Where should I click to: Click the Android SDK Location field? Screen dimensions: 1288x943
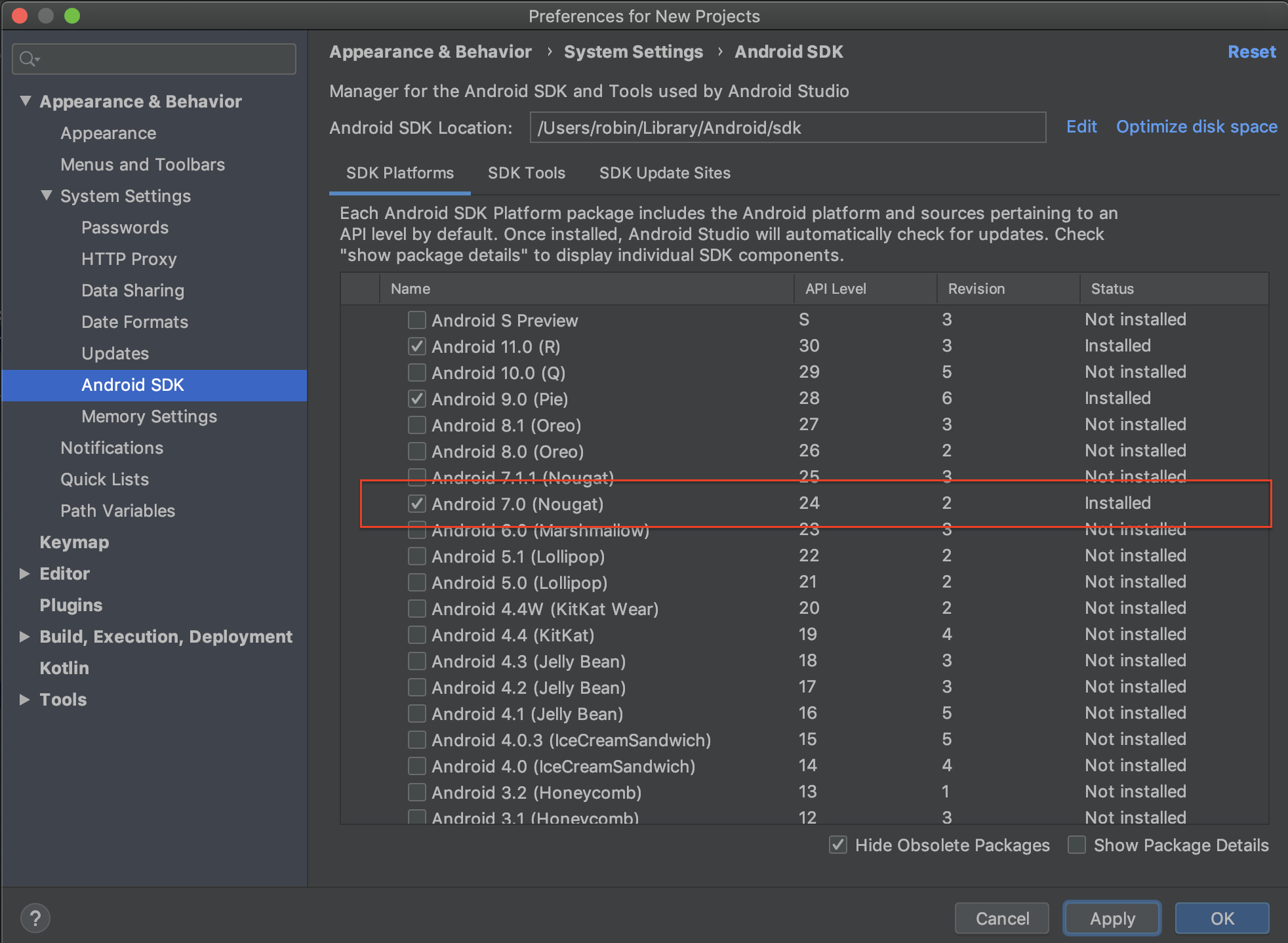787,127
